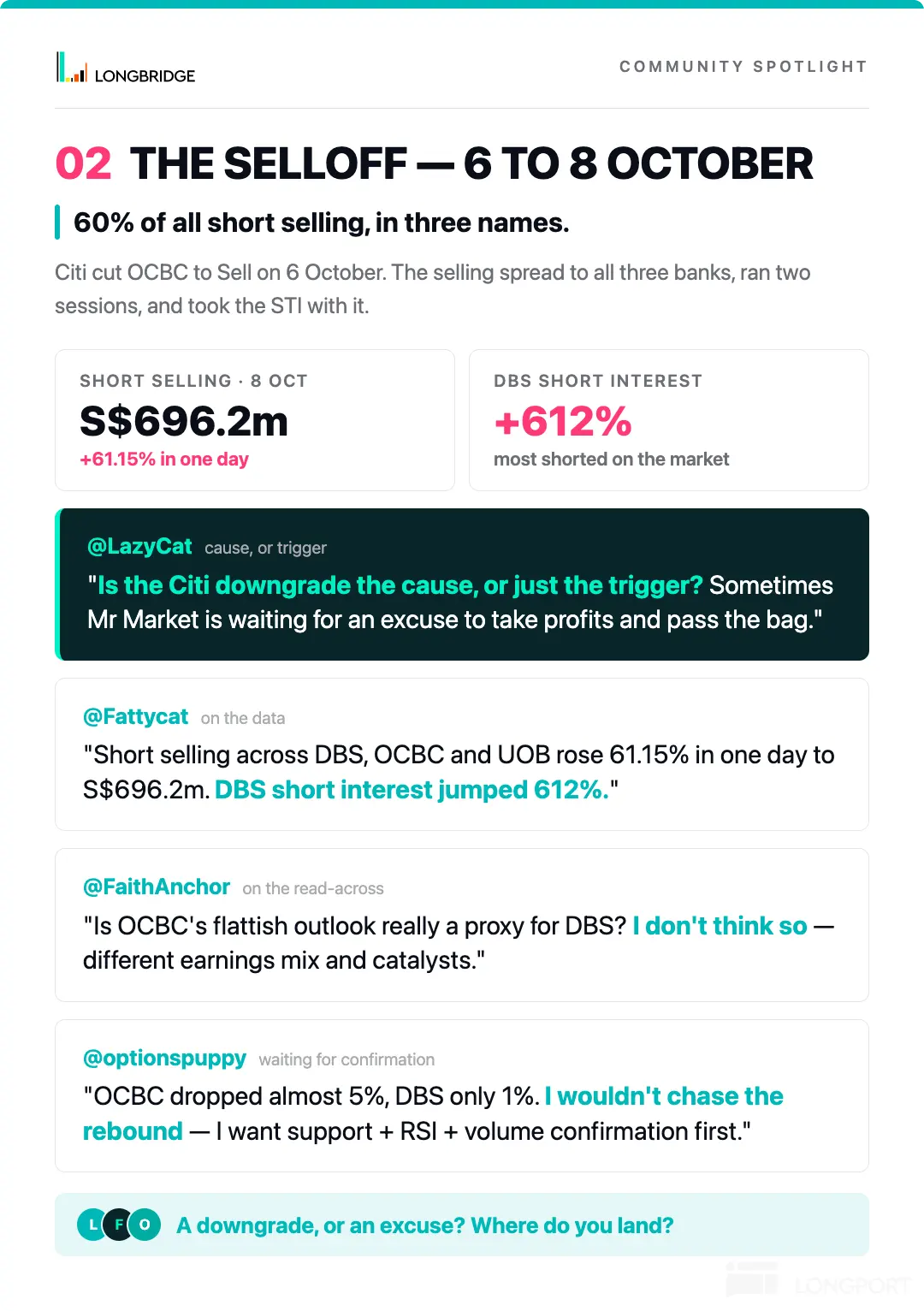Open the @LazyCat profile link
Screen dimensions: 924x1311
point(139,546)
